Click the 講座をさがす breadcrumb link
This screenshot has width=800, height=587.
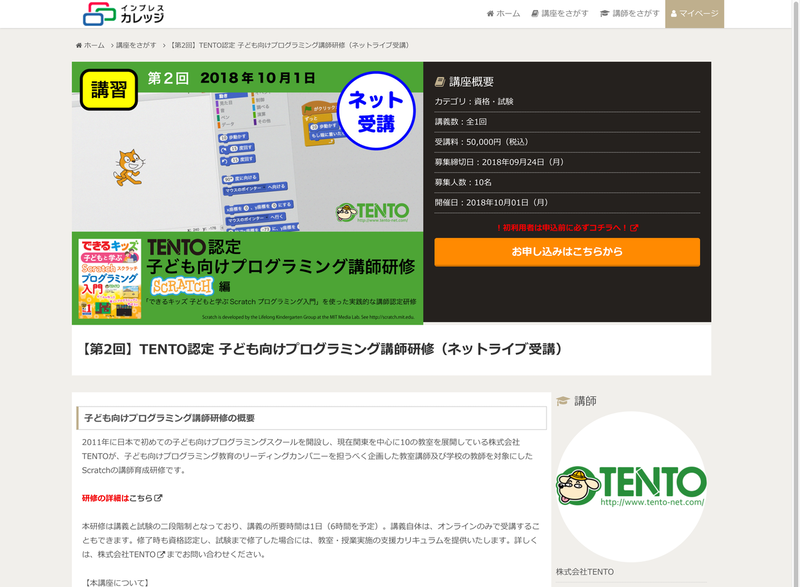click(x=136, y=45)
